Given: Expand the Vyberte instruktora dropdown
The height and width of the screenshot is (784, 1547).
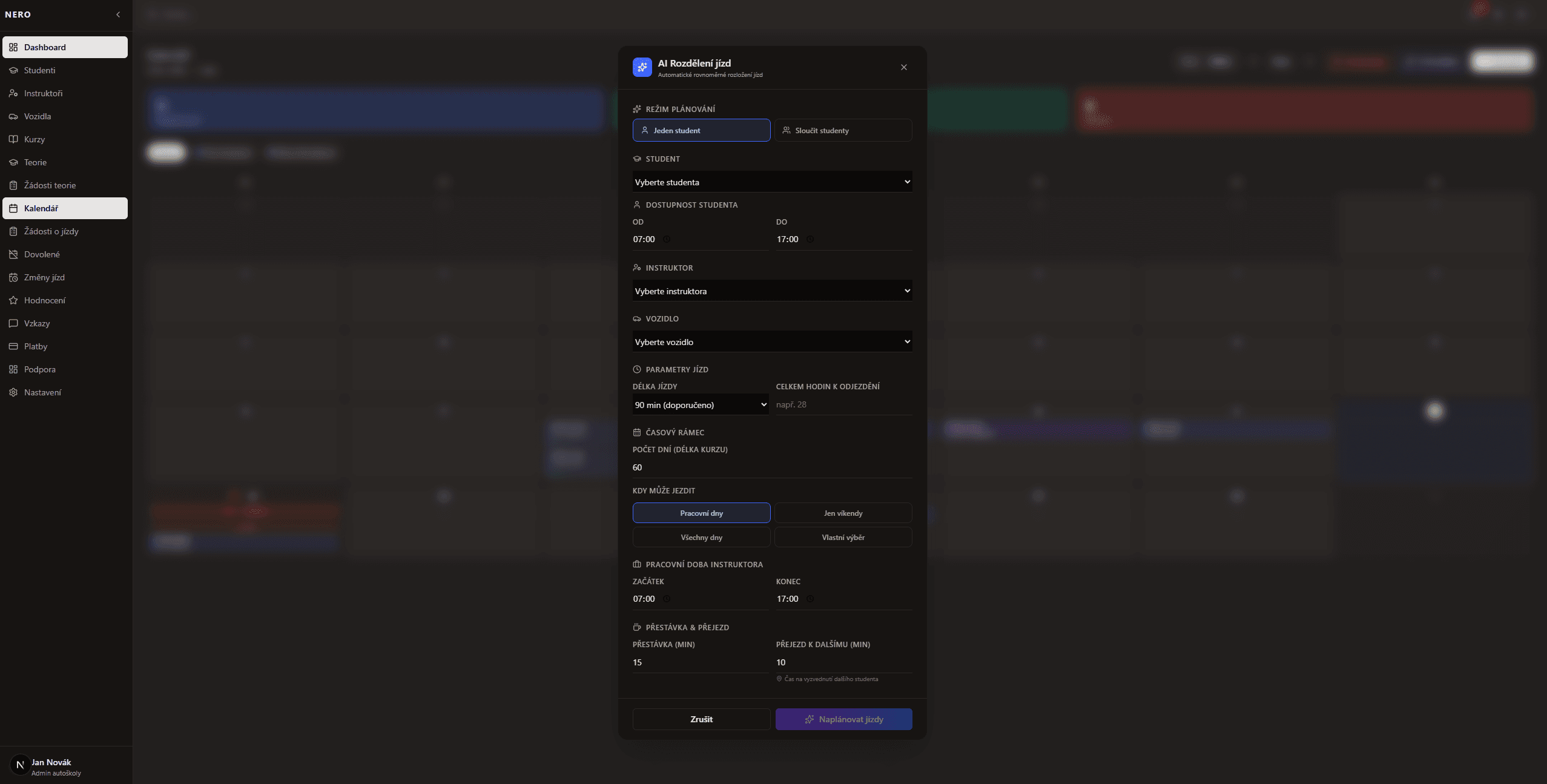Looking at the screenshot, I should pos(772,291).
